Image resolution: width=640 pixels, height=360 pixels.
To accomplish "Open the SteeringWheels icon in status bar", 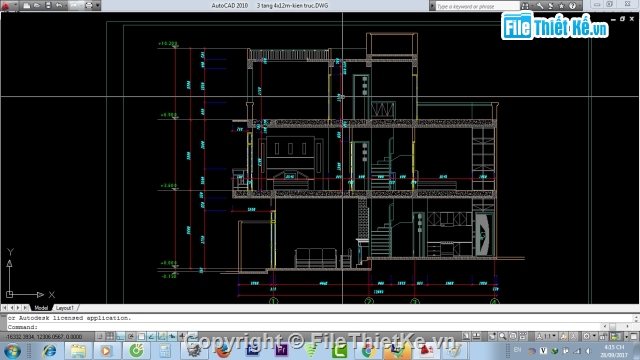I will (x=513, y=336).
